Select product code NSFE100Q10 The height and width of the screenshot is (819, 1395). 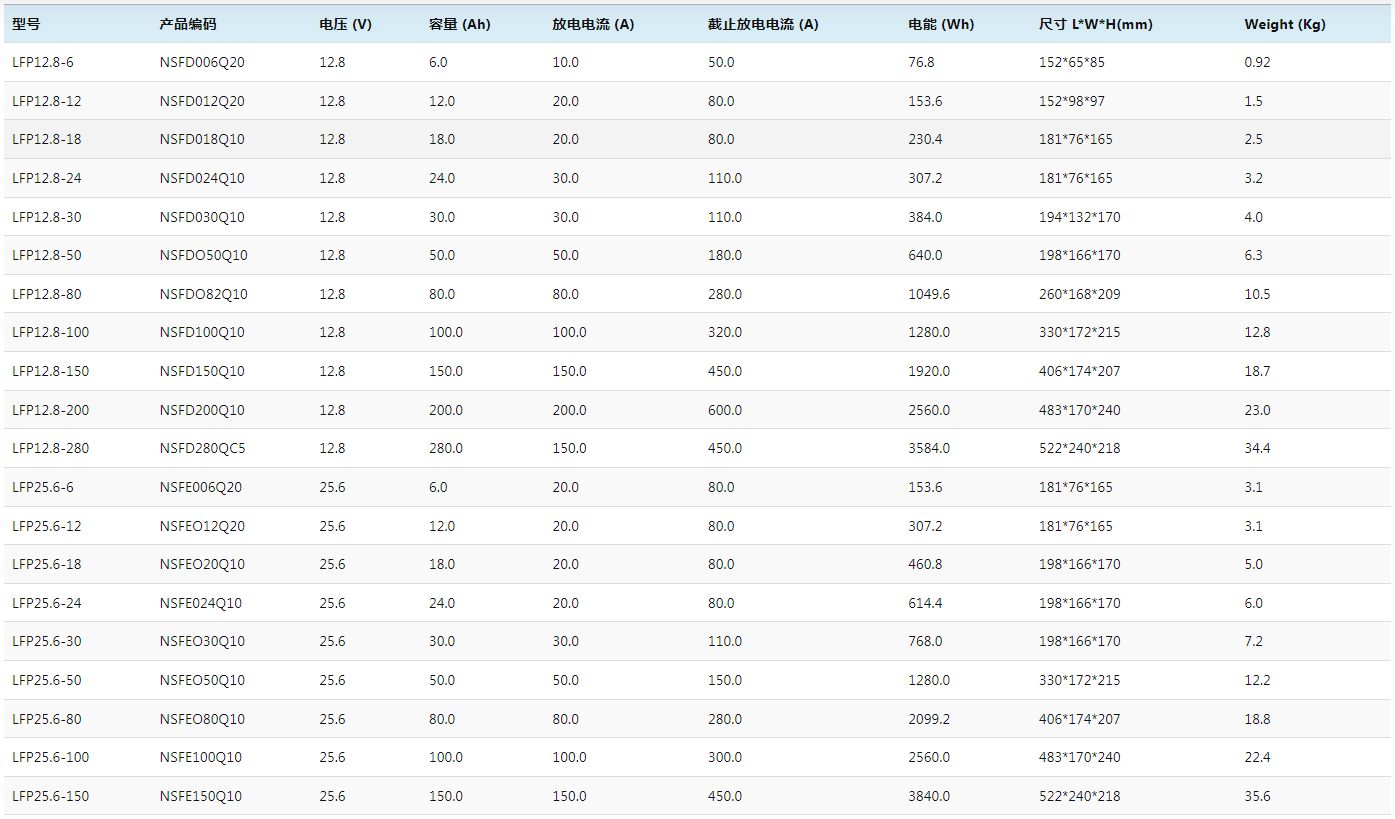point(201,757)
